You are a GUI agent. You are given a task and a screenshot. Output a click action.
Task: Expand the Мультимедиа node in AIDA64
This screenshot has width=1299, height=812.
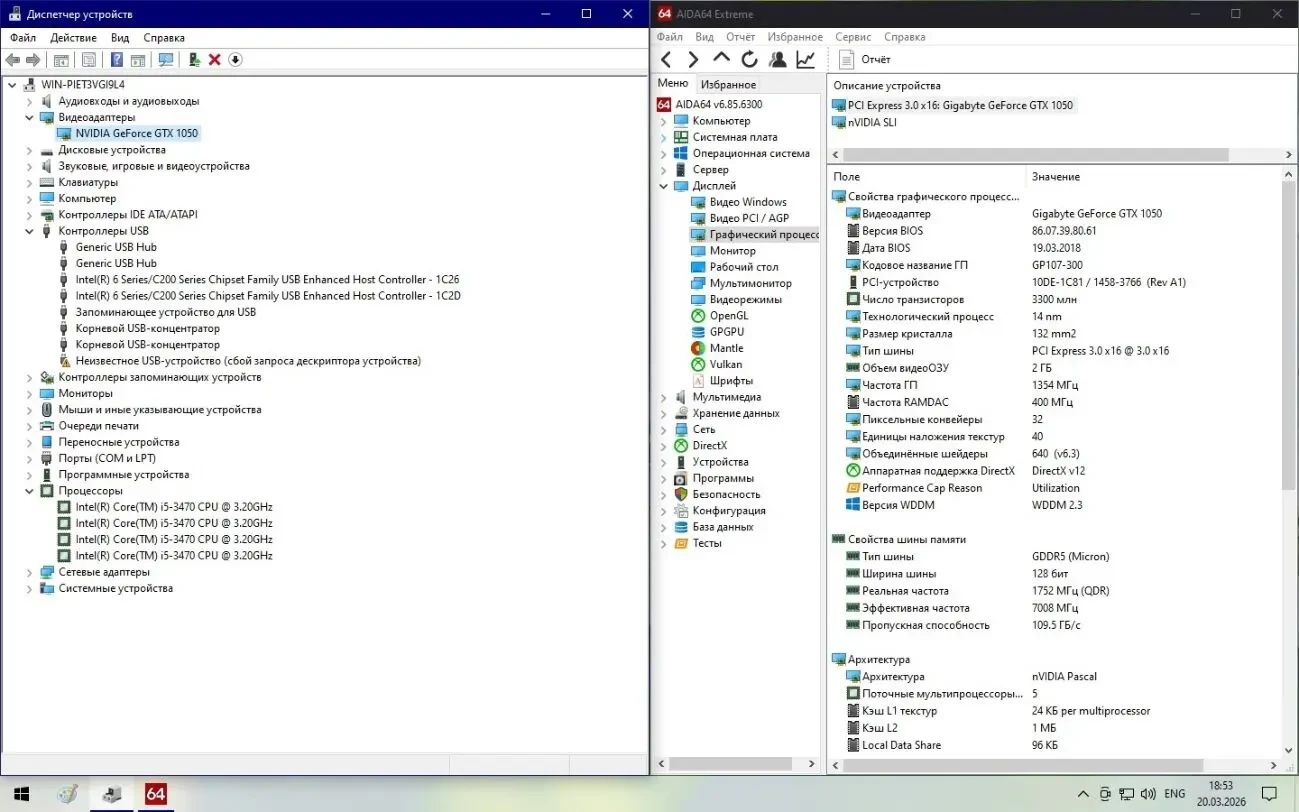(x=663, y=397)
